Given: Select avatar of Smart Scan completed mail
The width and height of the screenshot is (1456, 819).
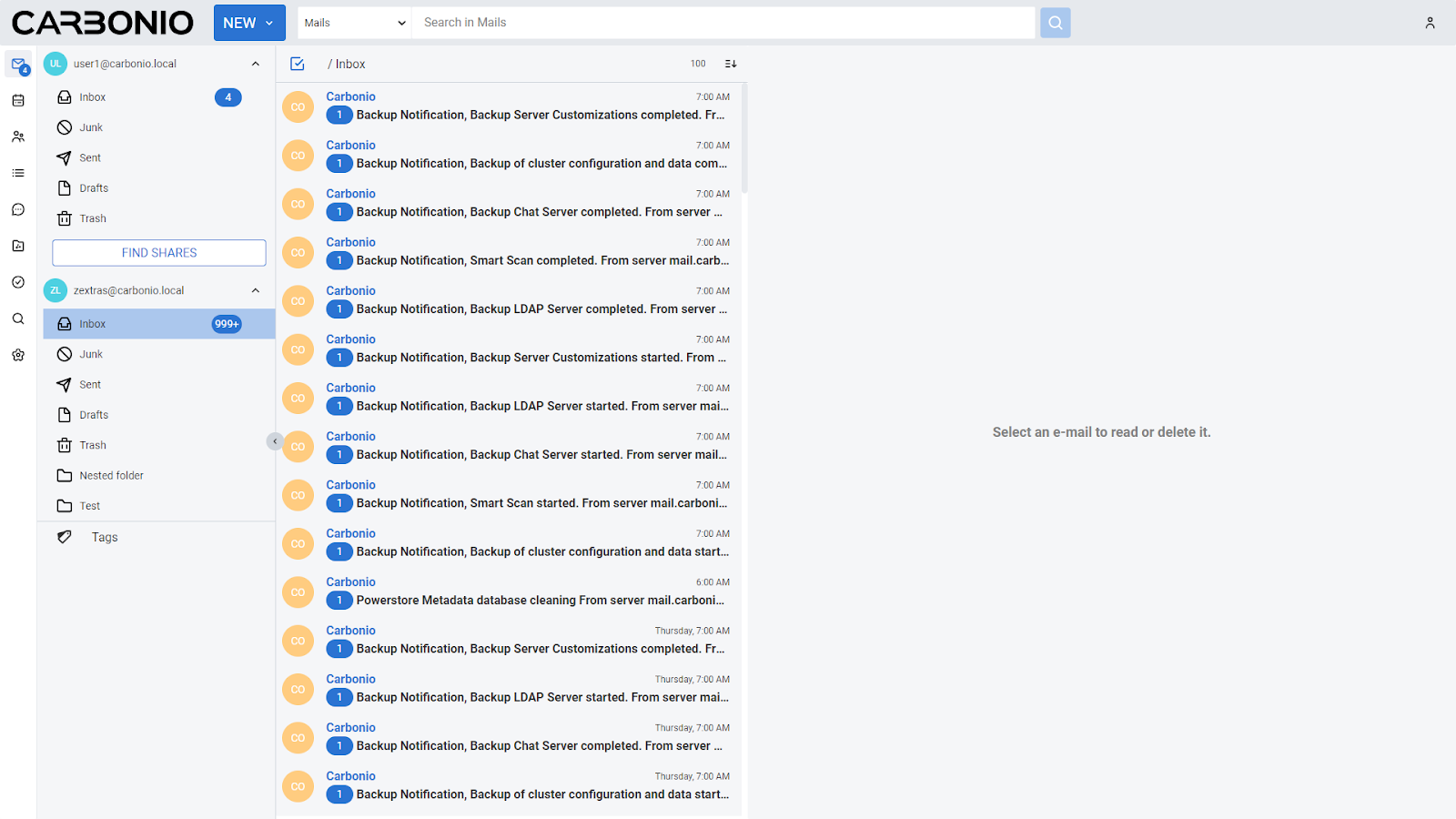Looking at the screenshot, I should pyautogui.click(x=298, y=252).
